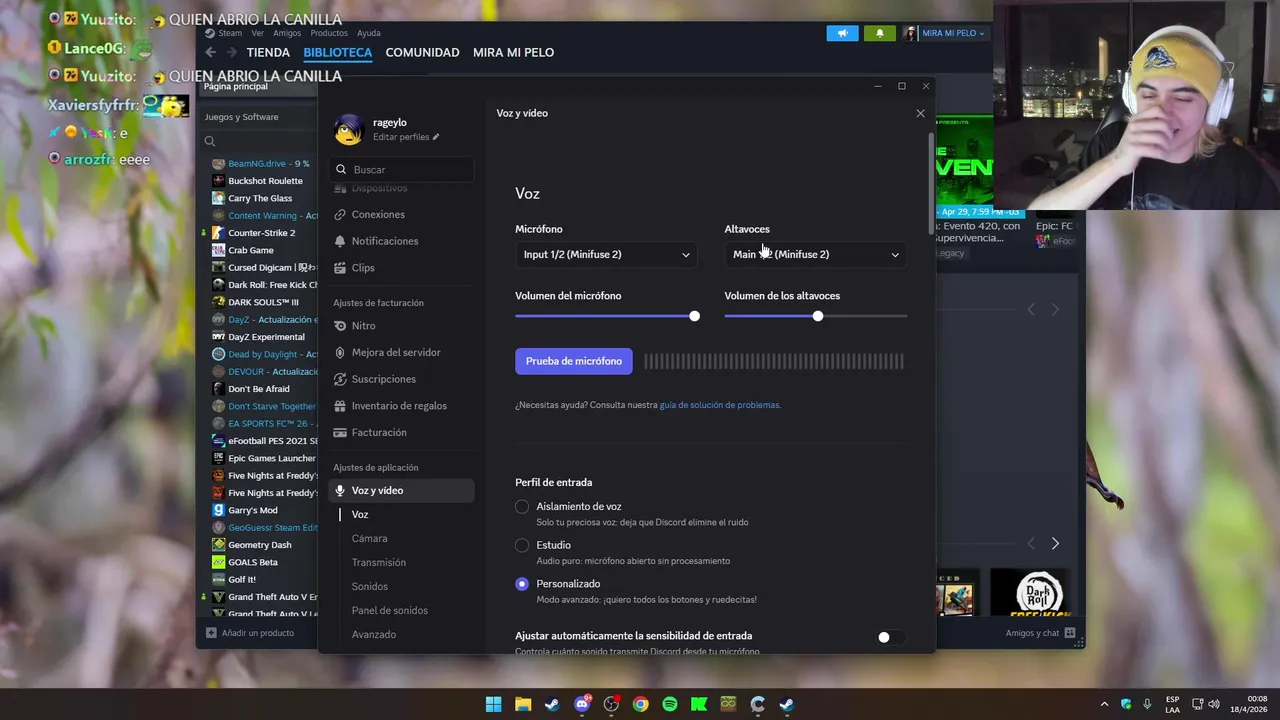Viewport: 1280px width, 720px height.
Task: Click the rageylo profile avatar
Action: [x=348, y=129]
